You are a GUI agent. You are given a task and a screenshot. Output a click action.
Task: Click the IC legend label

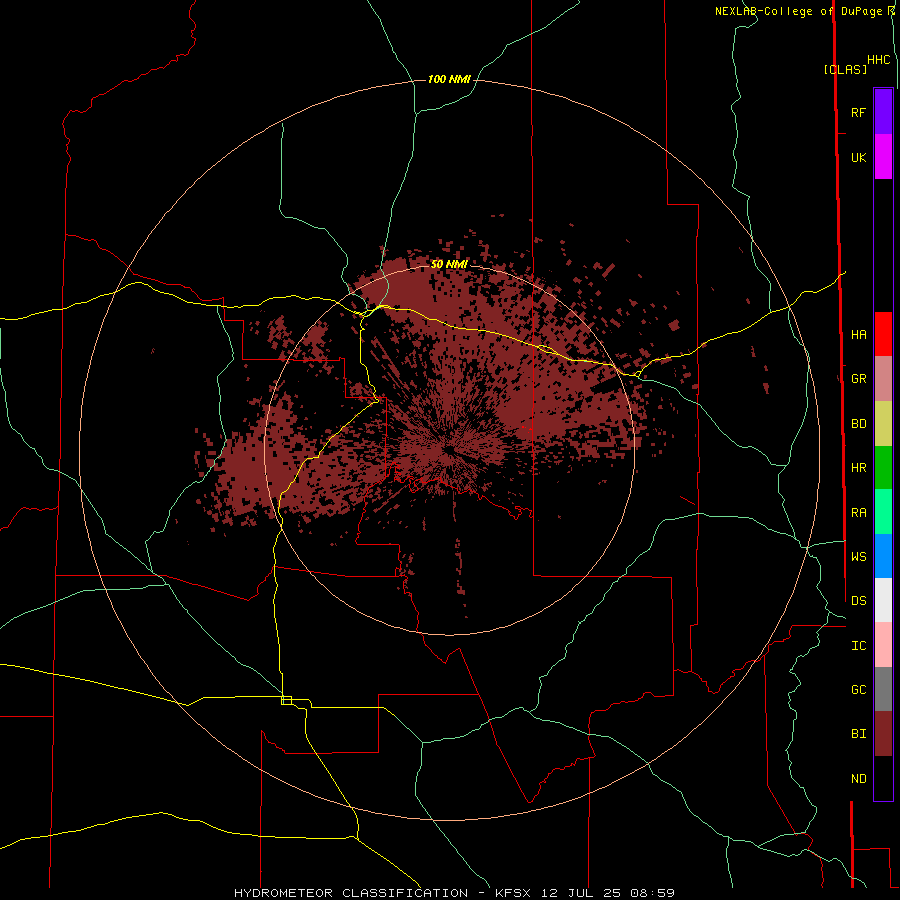click(x=858, y=646)
